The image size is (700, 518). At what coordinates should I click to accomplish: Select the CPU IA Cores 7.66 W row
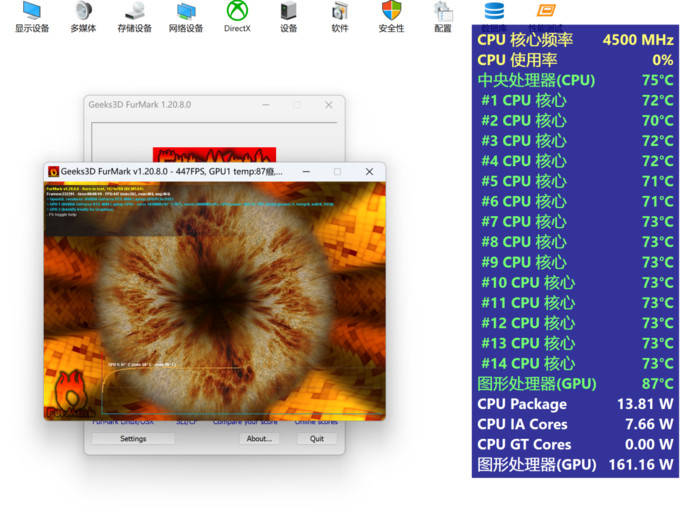coord(575,424)
